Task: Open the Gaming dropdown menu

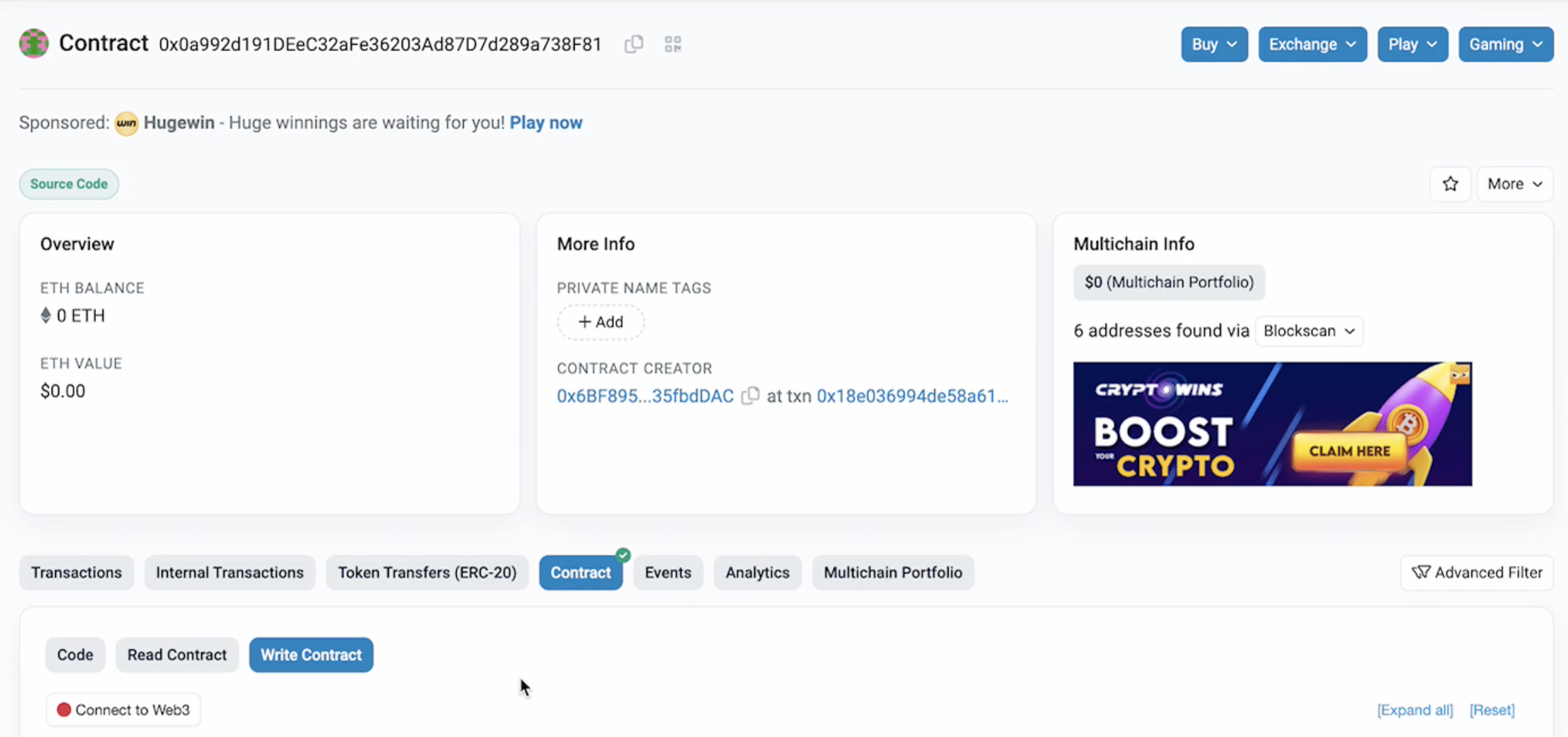Action: tap(1505, 44)
